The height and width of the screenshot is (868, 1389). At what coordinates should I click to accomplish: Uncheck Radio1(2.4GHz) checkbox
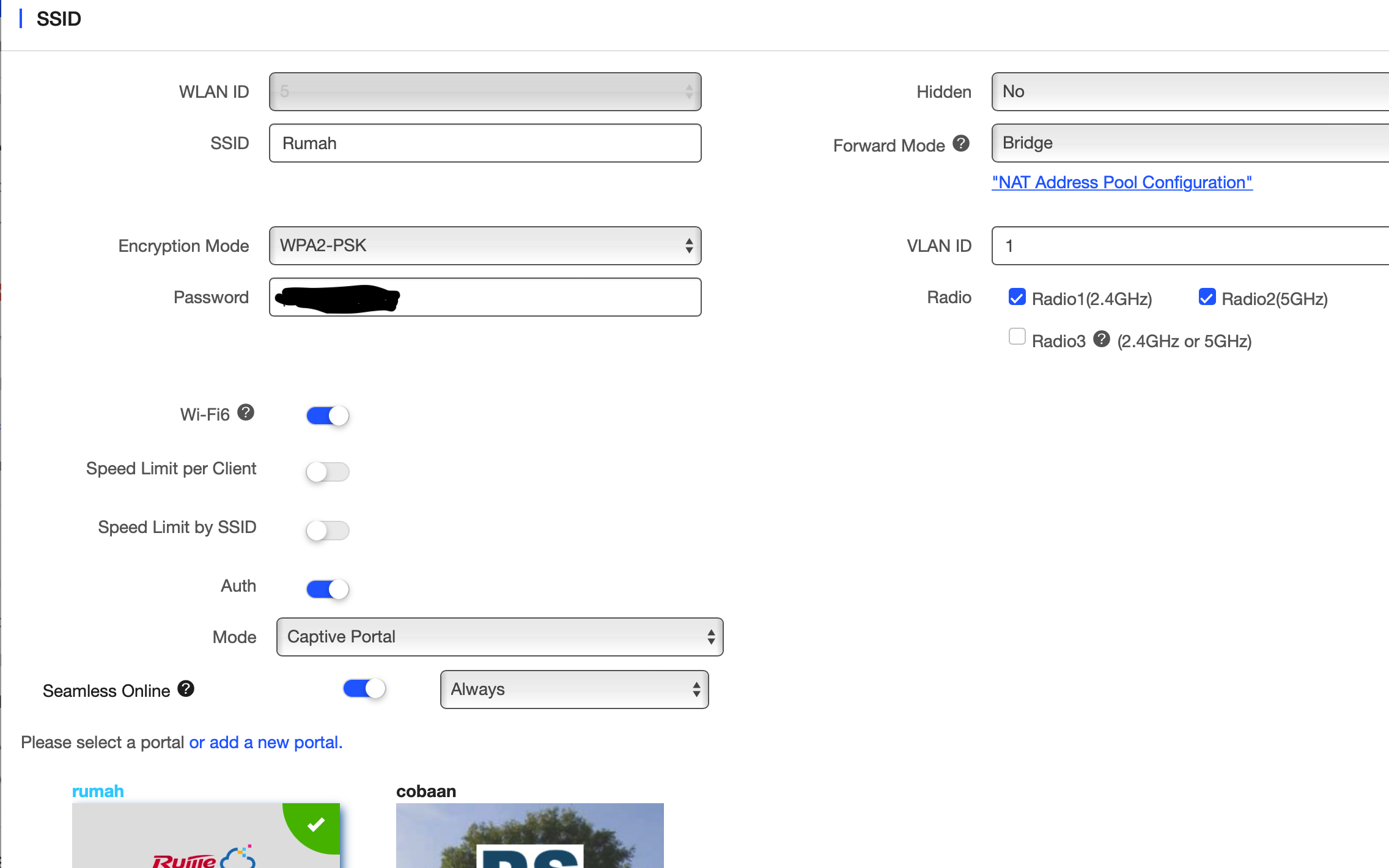click(x=1017, y=297)
